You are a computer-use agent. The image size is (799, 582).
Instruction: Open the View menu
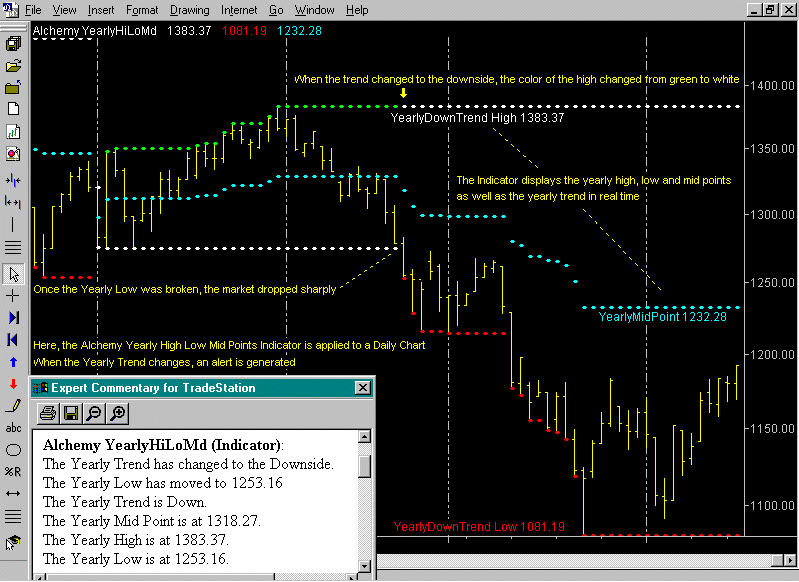click(x=65, y=10)
